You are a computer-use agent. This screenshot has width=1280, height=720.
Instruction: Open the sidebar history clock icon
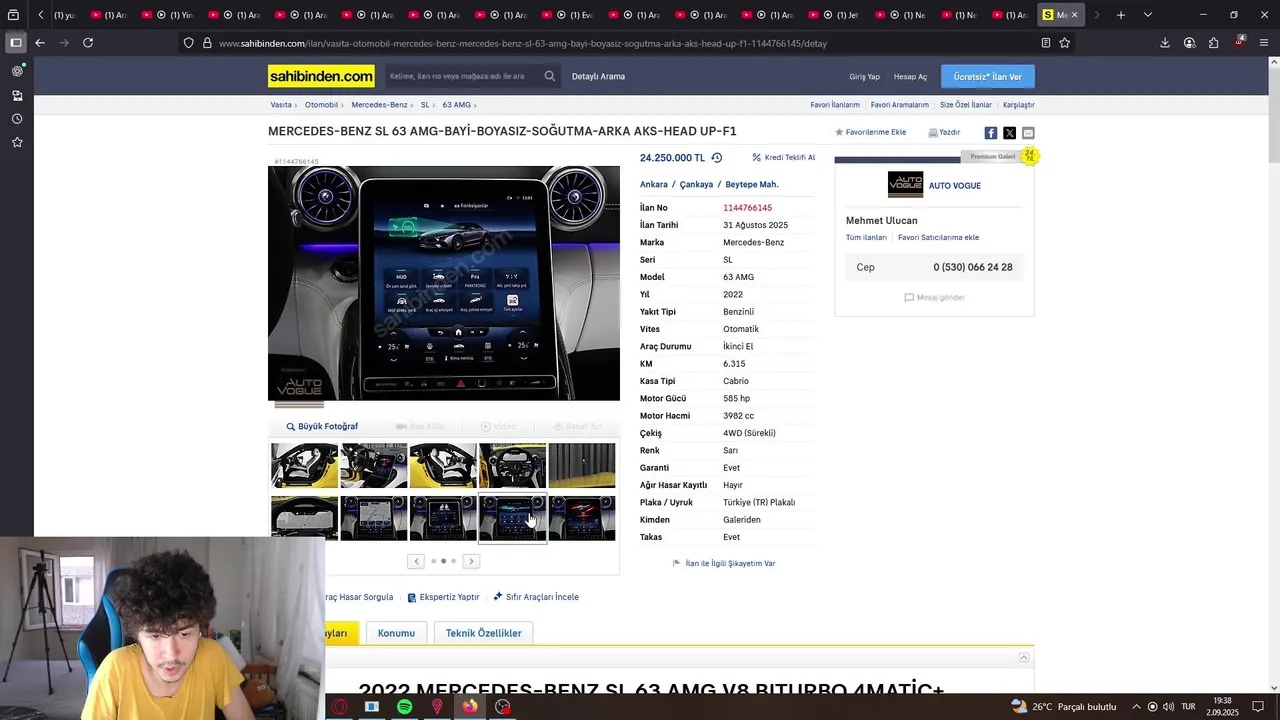point(17,119)
